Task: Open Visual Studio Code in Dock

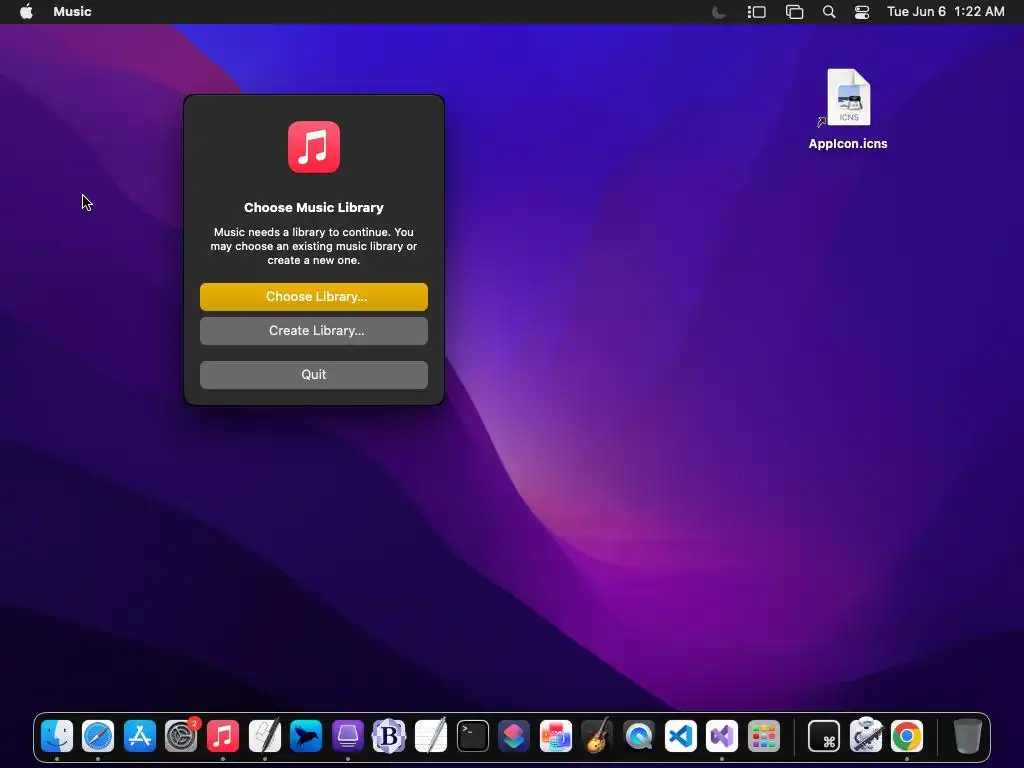Action: tap(680, 736)
